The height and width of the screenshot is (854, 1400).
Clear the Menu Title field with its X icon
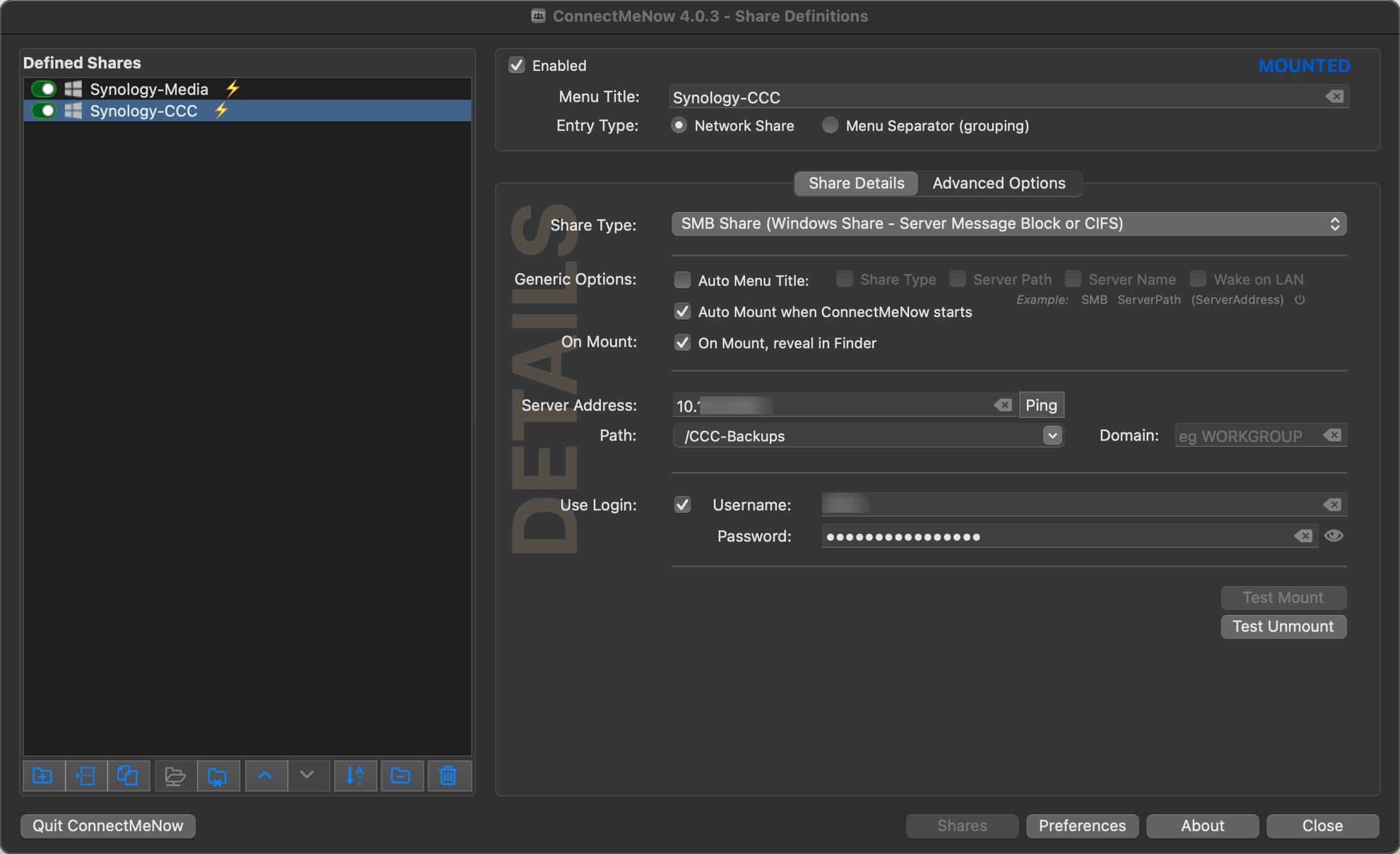tap(1335, 97)
